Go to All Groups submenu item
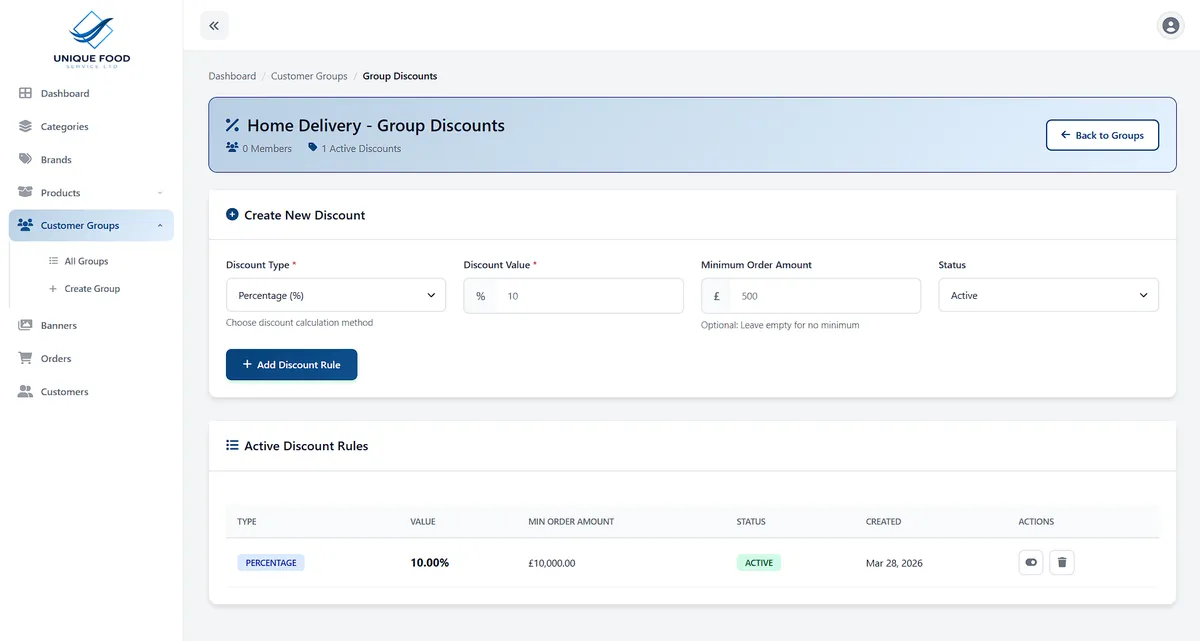This screenshot has width=1200, height=641. [86, 261]
